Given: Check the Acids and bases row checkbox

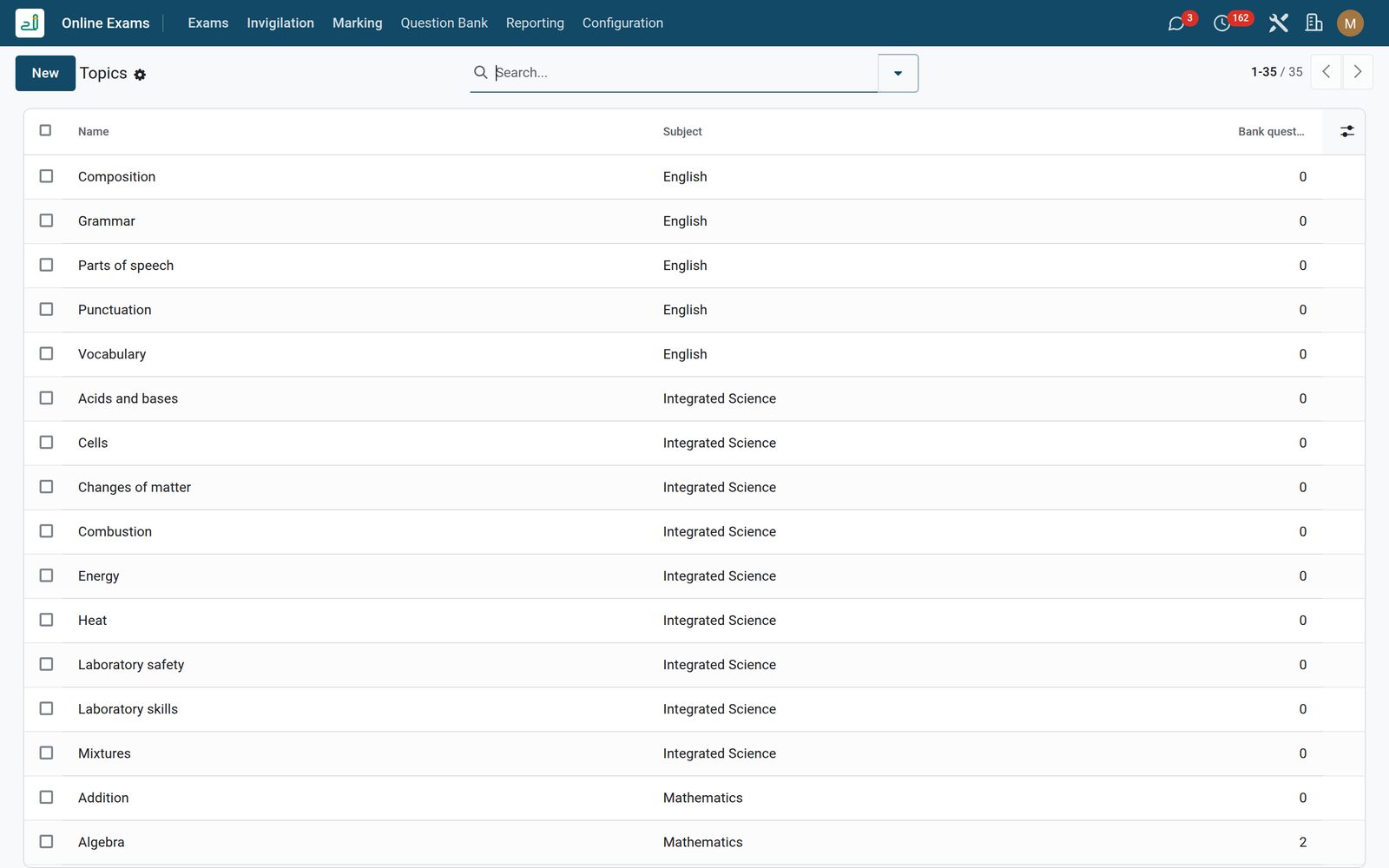Looking at the screenshot, I should [x=46, y=398].
